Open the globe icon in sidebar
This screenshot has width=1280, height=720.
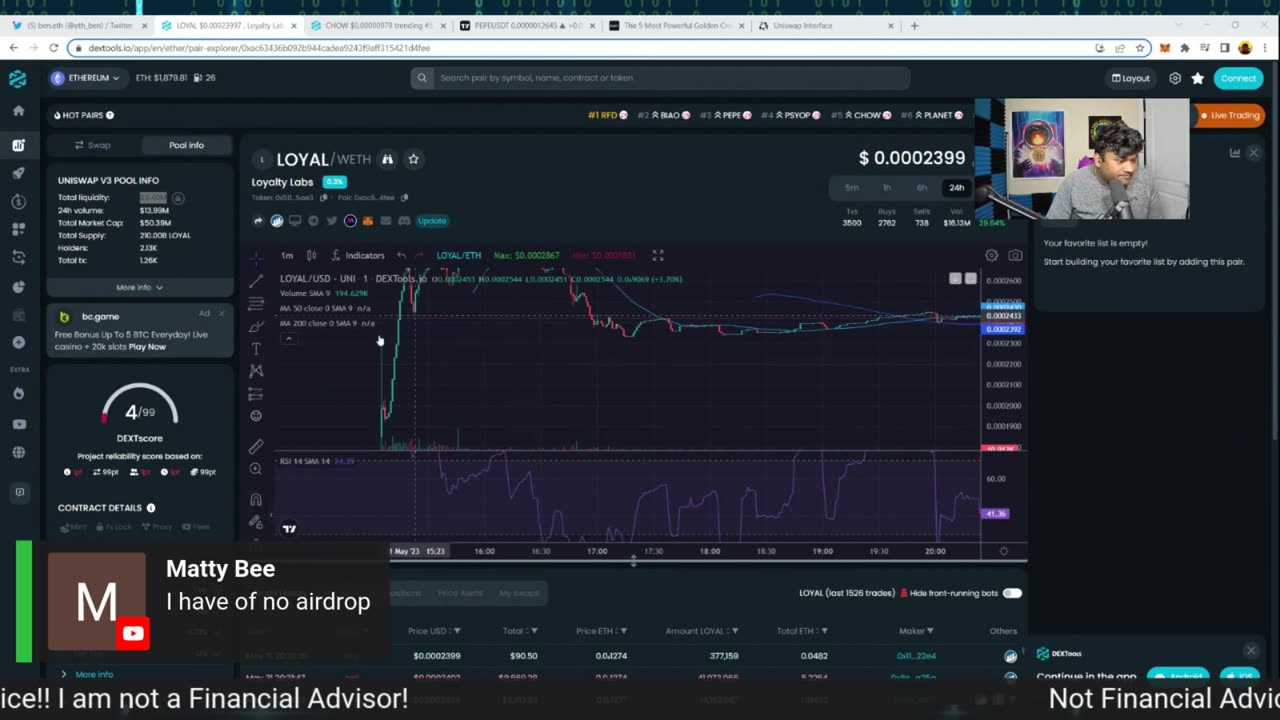pos(18,452)
